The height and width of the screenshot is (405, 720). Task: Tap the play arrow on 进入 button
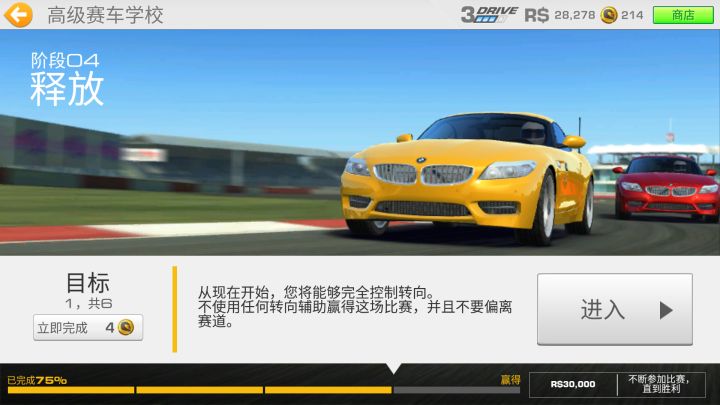click(666, 310)
